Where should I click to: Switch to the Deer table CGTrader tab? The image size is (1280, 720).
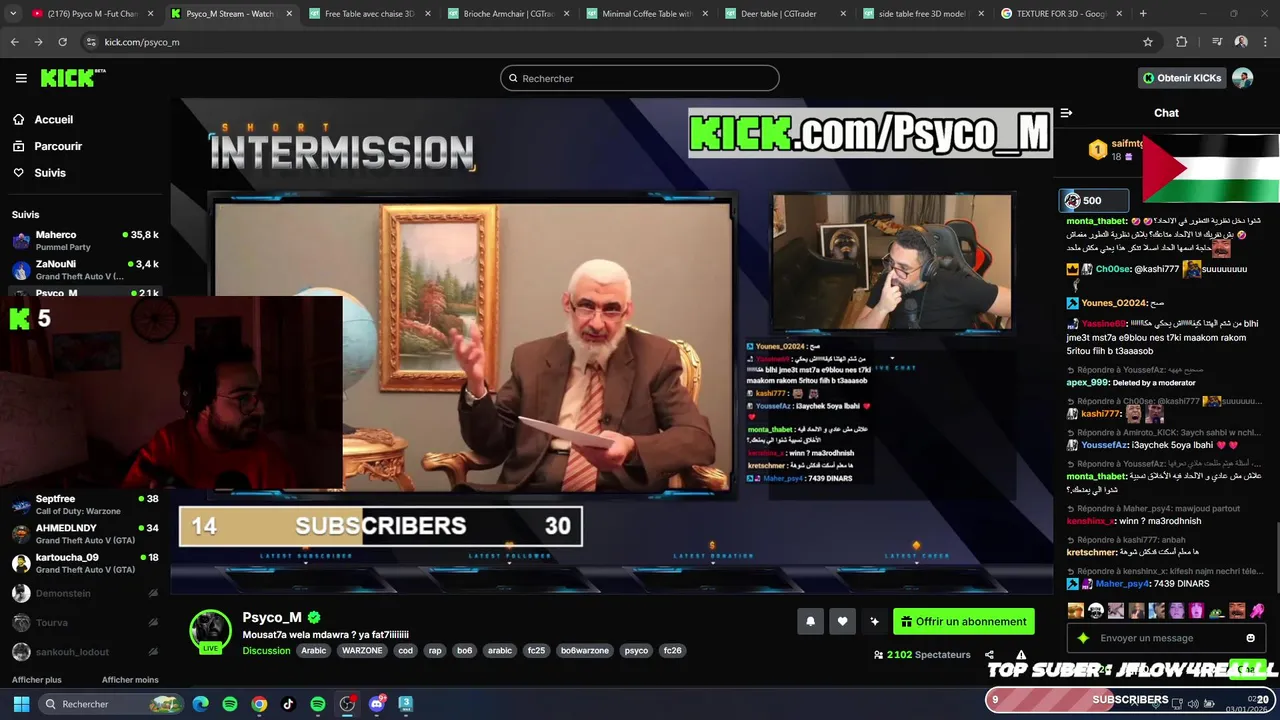pyautogui.click(x=786, y=14)
